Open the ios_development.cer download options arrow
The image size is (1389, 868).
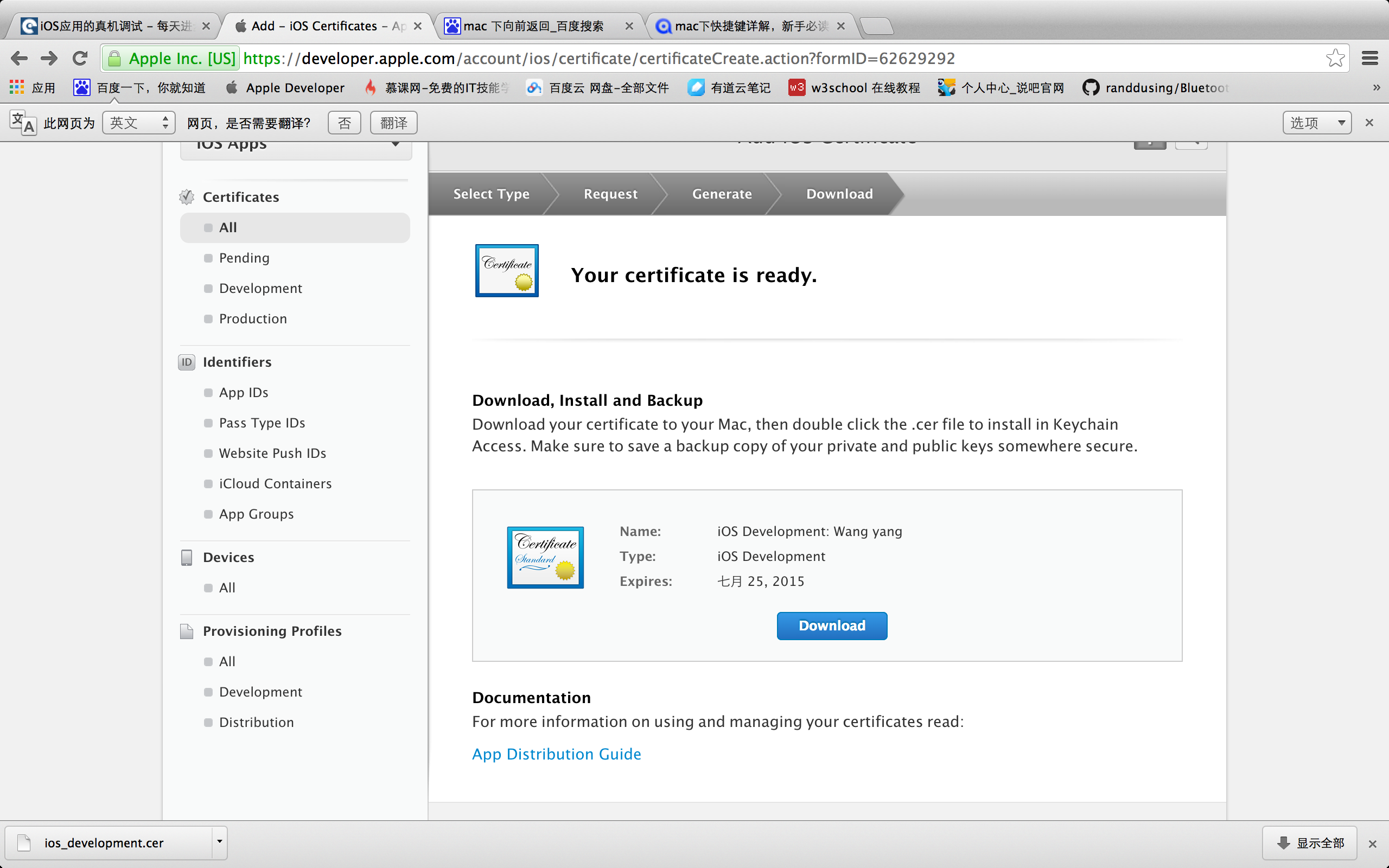pyautogui.click(x=219, y=842)
